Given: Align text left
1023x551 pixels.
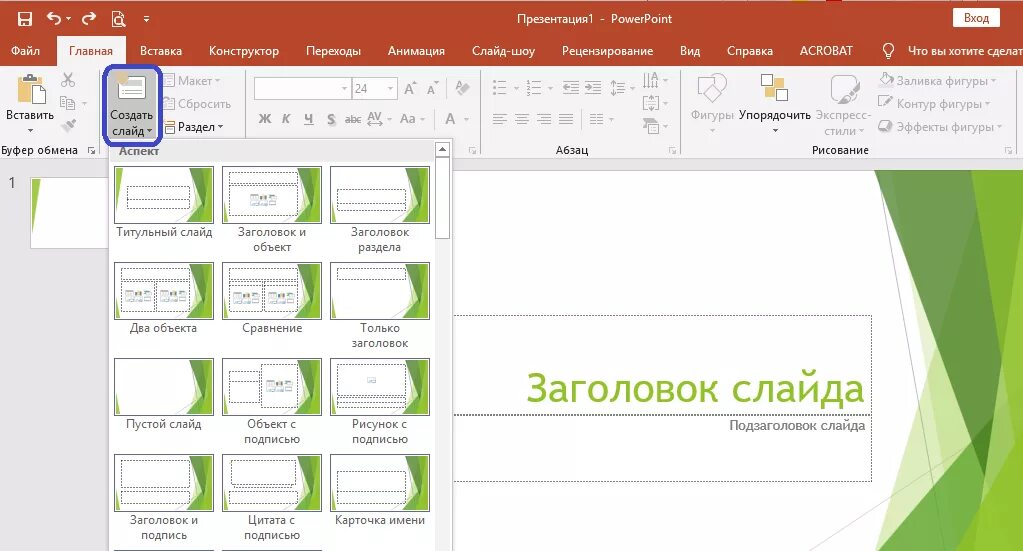Looking at the screenshot, I should pyautogui.click(x=500, y=119).
